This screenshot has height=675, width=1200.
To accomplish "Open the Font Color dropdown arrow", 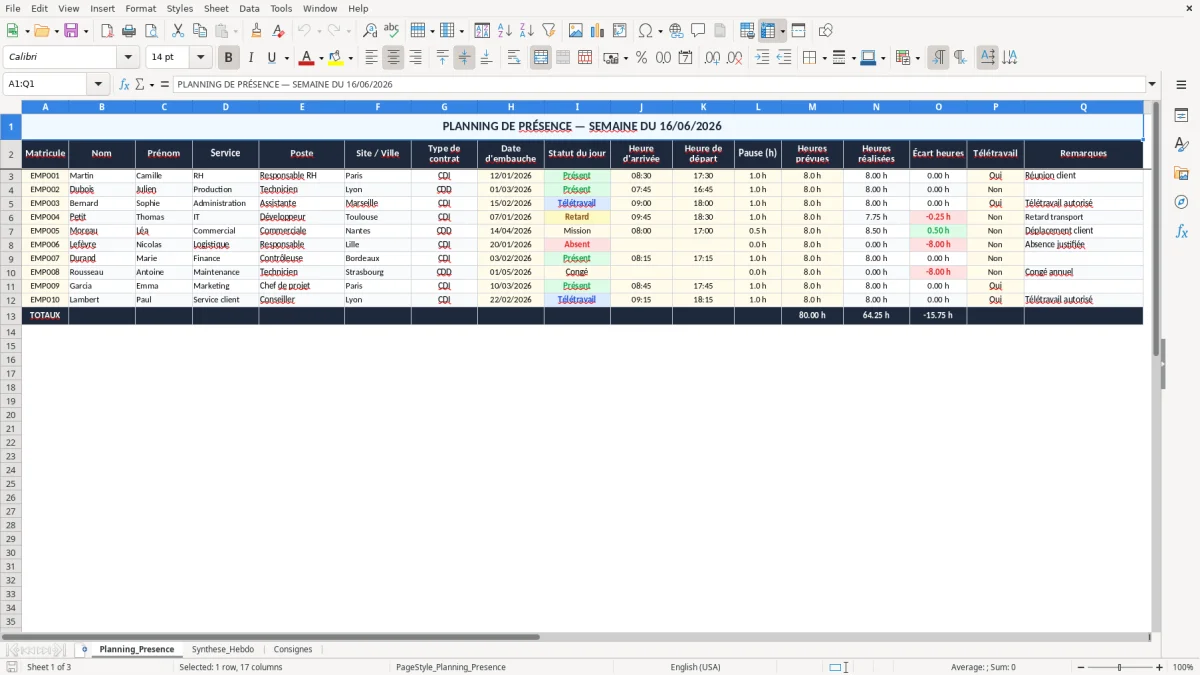I will click(321, 58).
